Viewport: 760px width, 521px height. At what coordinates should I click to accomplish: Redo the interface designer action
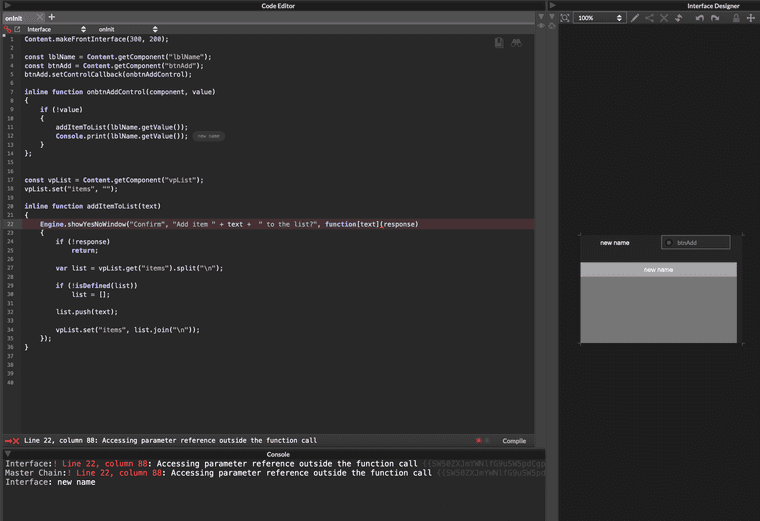[715, 18]
